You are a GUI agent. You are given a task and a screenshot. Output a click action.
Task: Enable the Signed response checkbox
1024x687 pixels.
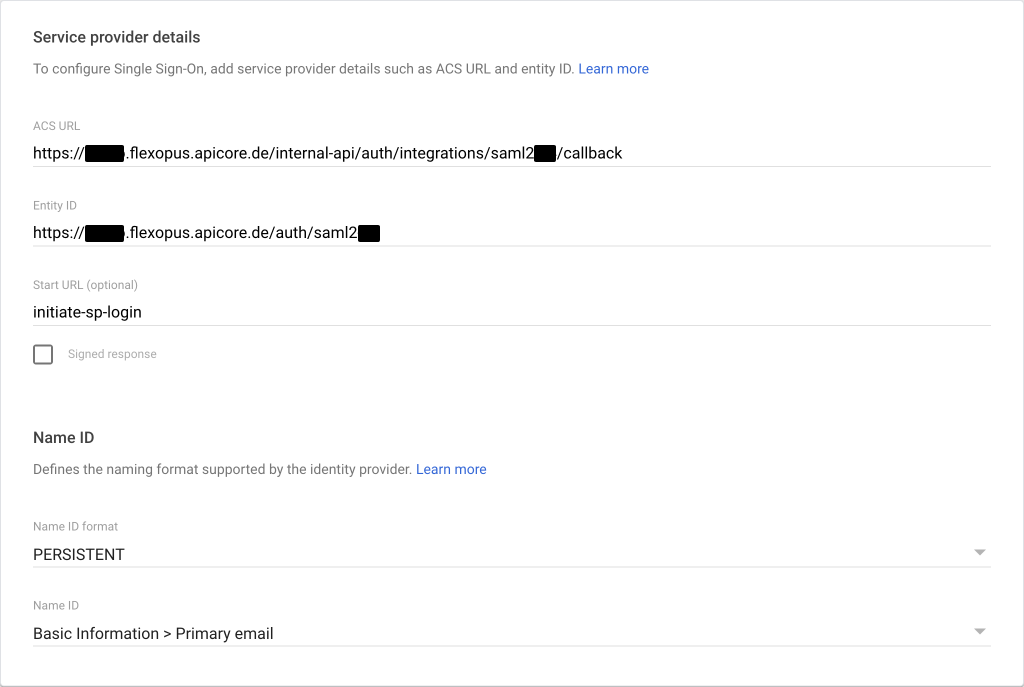[x=43, y=354]
